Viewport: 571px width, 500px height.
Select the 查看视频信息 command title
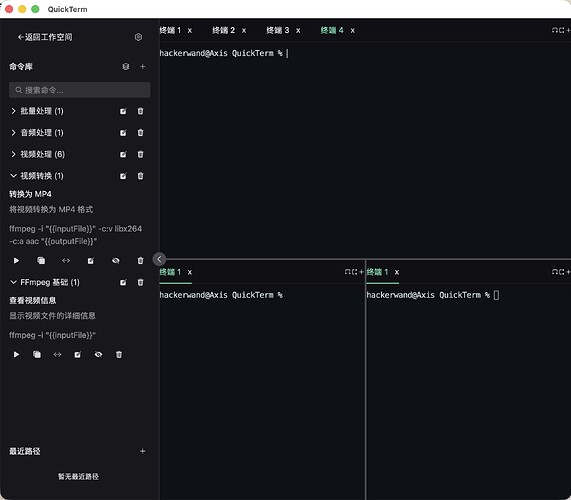[32, 300]
